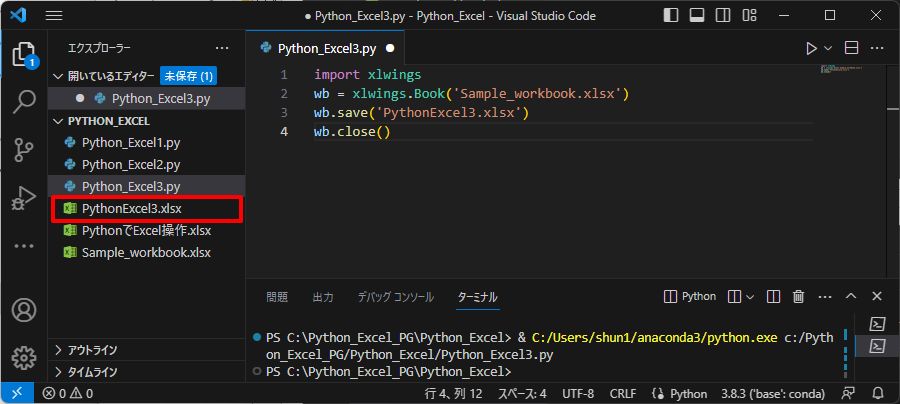900x404 pixels.
Task: Select Python_Excel3.py in the folder tree
Action: [x=146, y=187]
